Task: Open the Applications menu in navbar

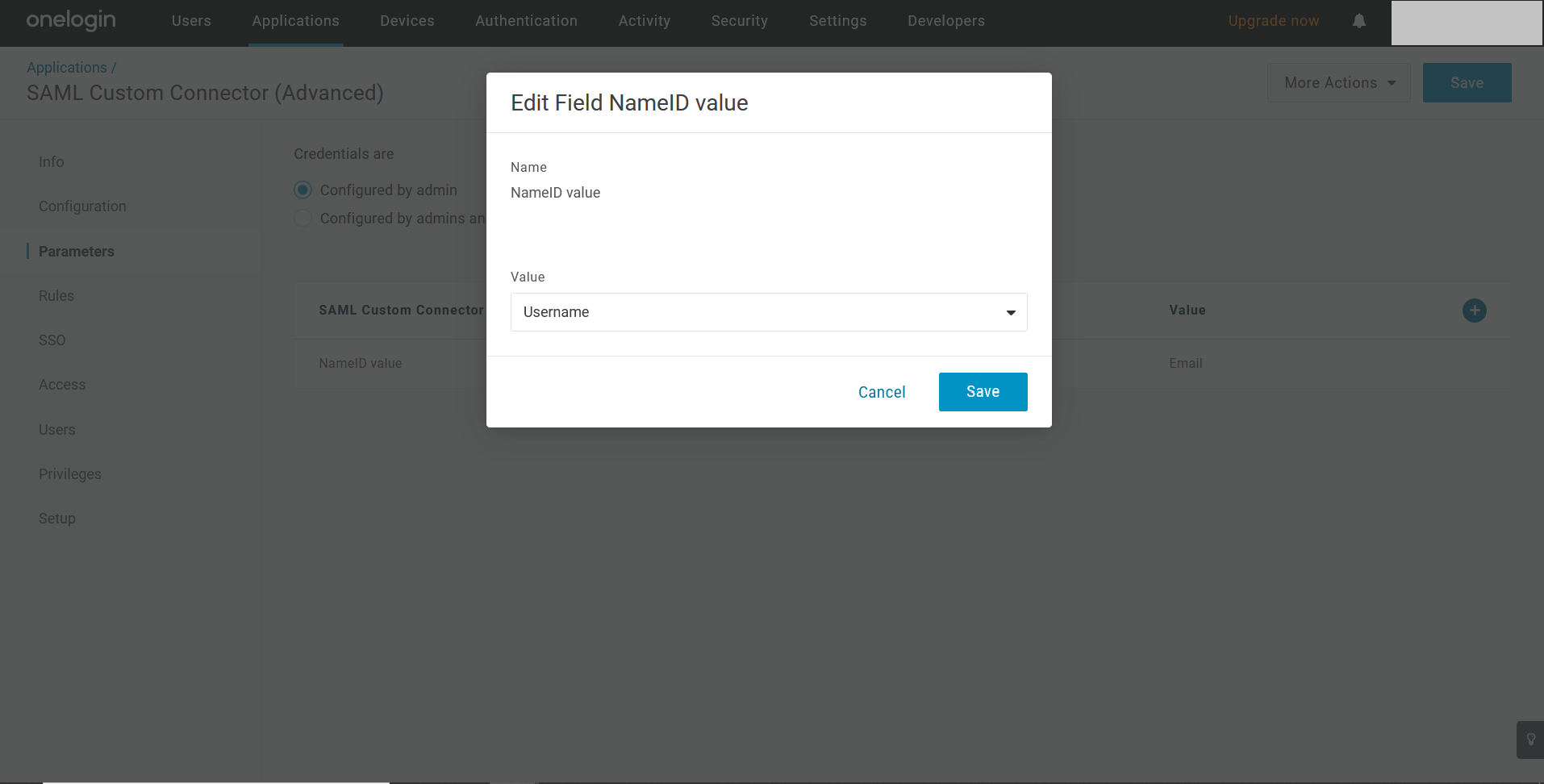Action: pyautogui.click(x=295, y=21)
